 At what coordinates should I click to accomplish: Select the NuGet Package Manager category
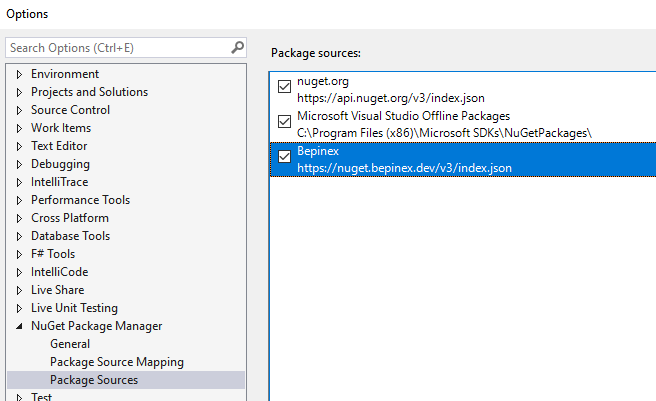[x=96, y=326]
